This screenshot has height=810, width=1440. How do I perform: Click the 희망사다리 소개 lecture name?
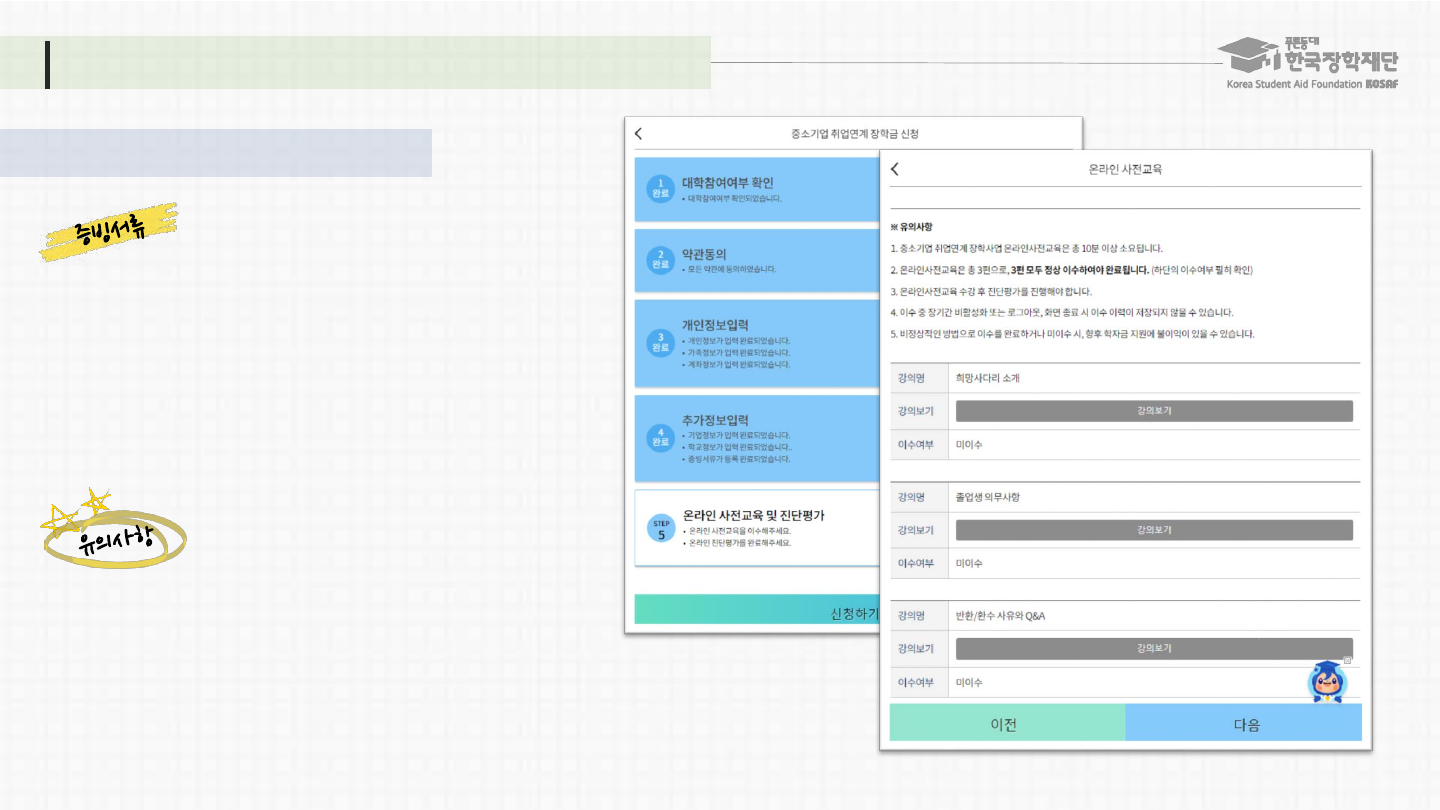pyautogui.click(x=987, y=378)
